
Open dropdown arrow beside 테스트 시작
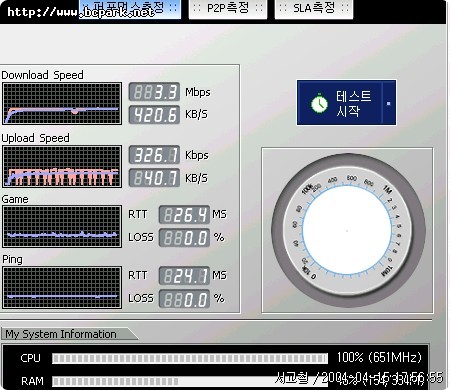point(389,103)
